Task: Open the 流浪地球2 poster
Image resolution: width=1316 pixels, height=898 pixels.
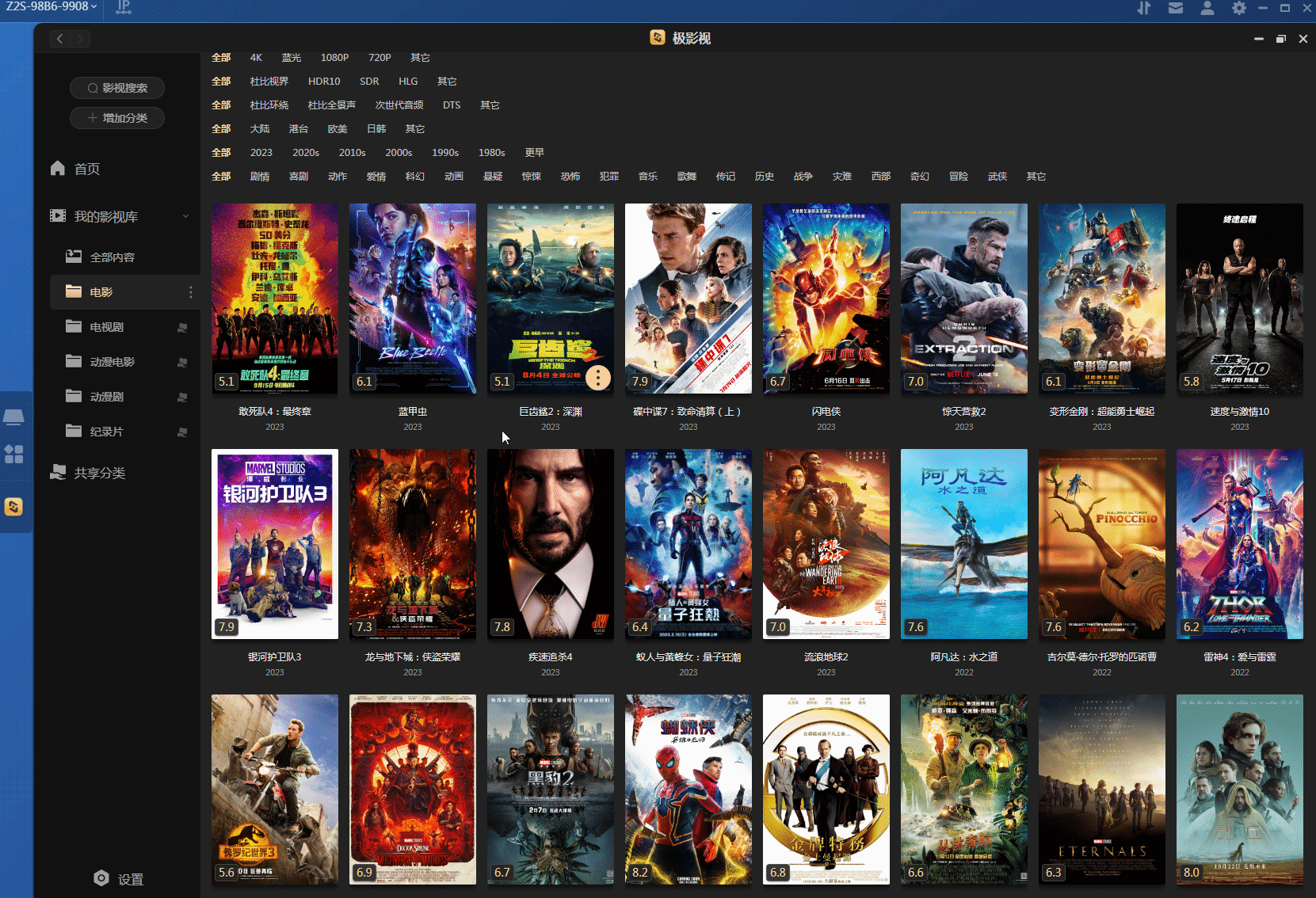Action: coord(826,544)
